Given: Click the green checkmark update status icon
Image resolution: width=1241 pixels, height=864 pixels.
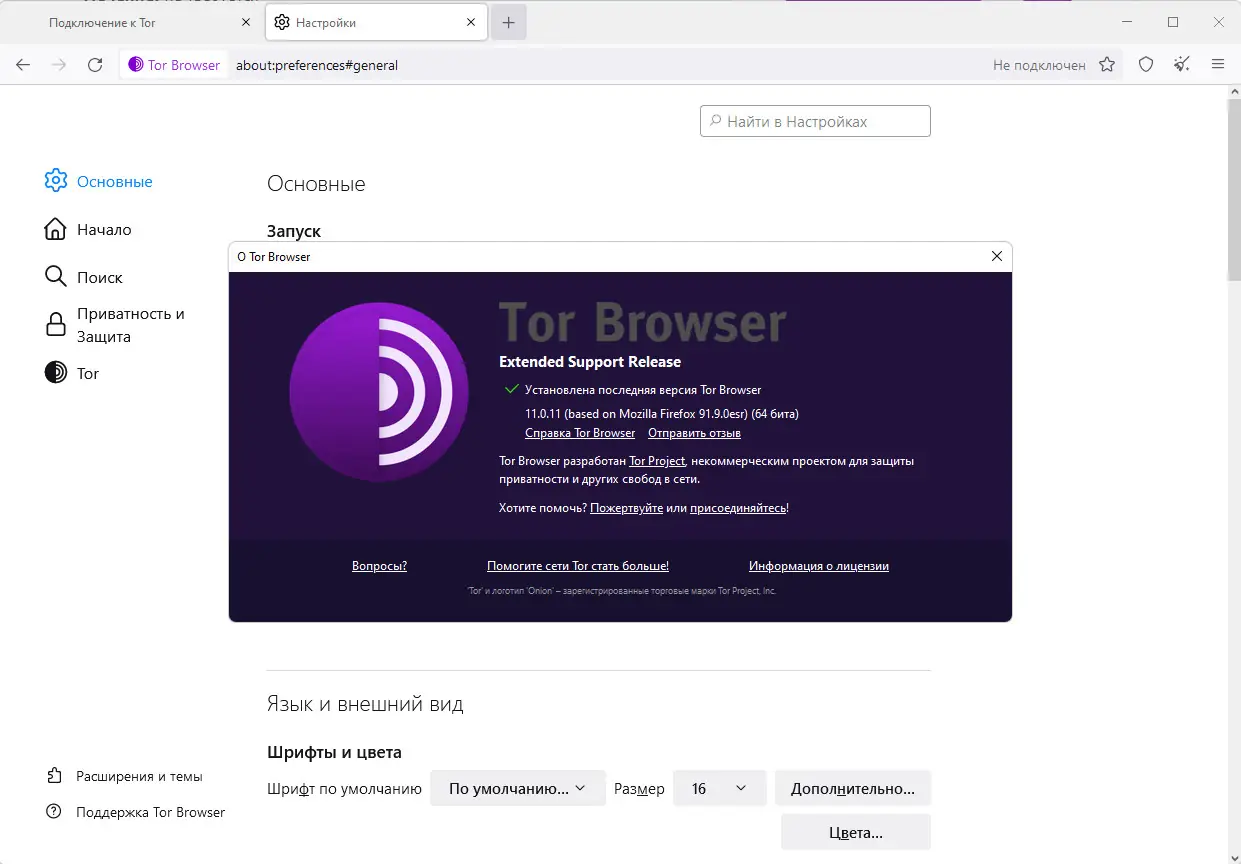Looking at the screenshot, I should 511,389.
